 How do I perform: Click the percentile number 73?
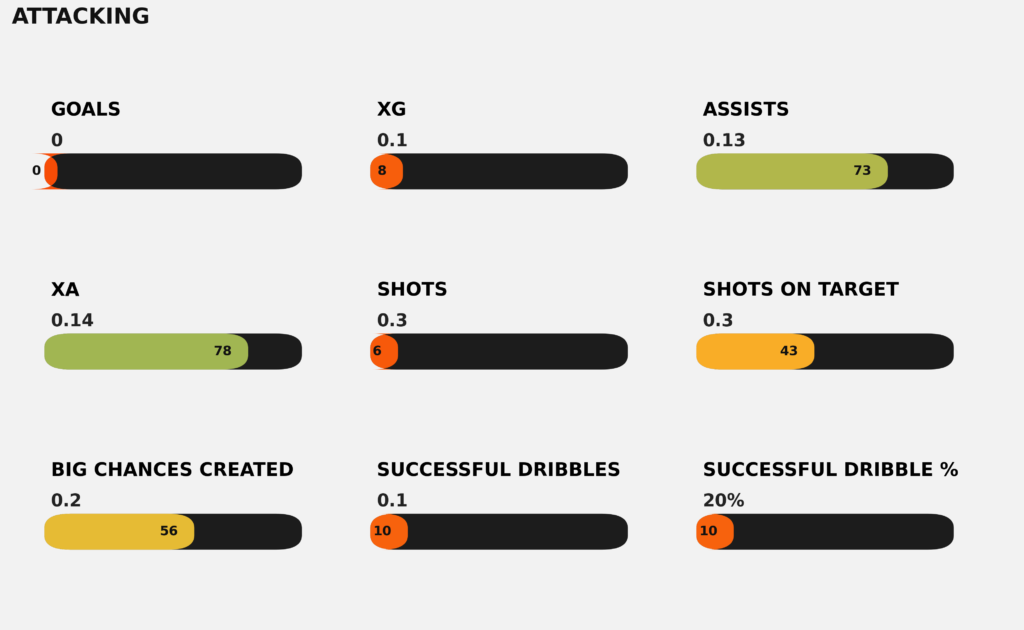click(x=862, y=171)
